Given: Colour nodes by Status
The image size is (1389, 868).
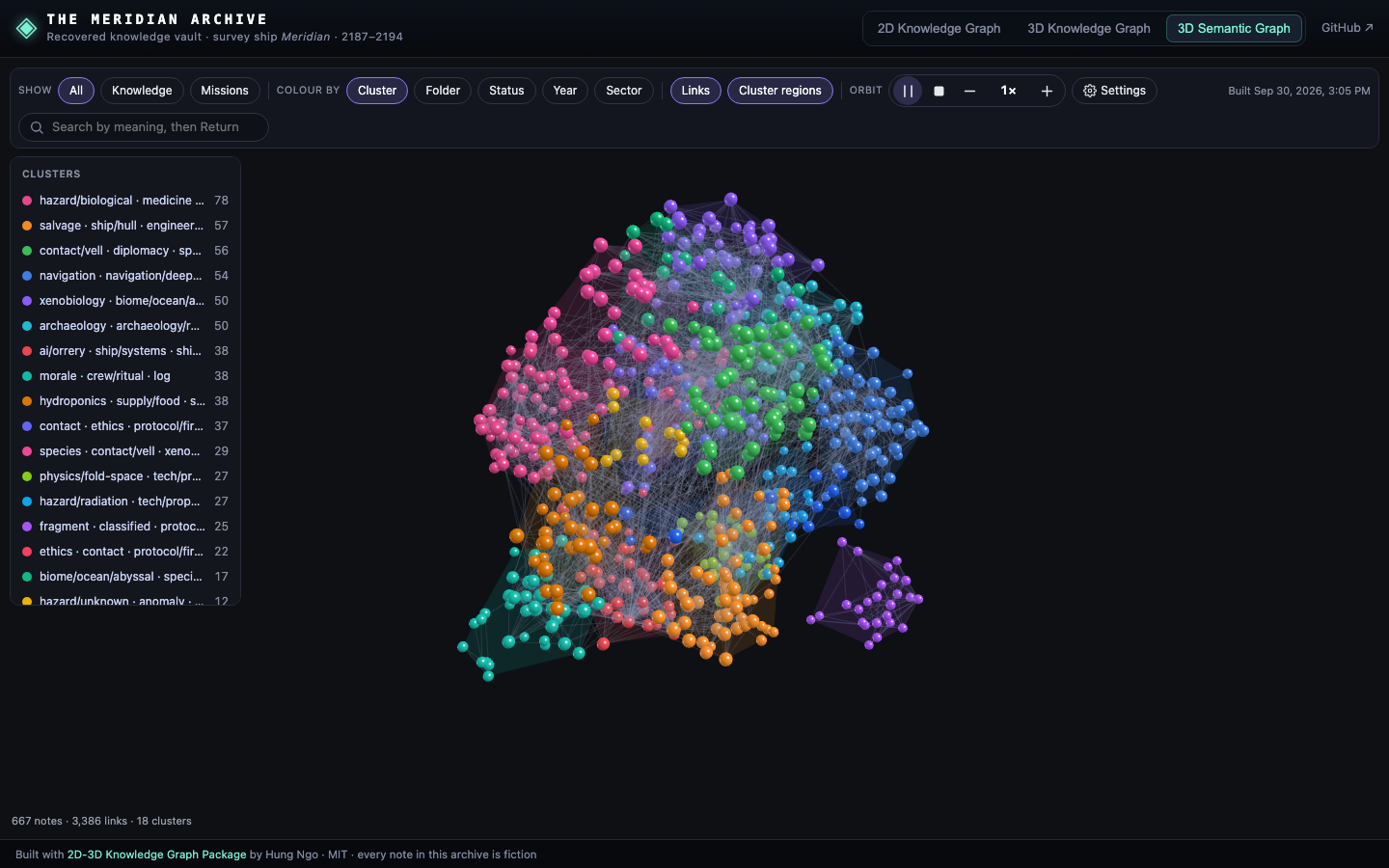Looking at the screenshot, I should click(506, 91).
